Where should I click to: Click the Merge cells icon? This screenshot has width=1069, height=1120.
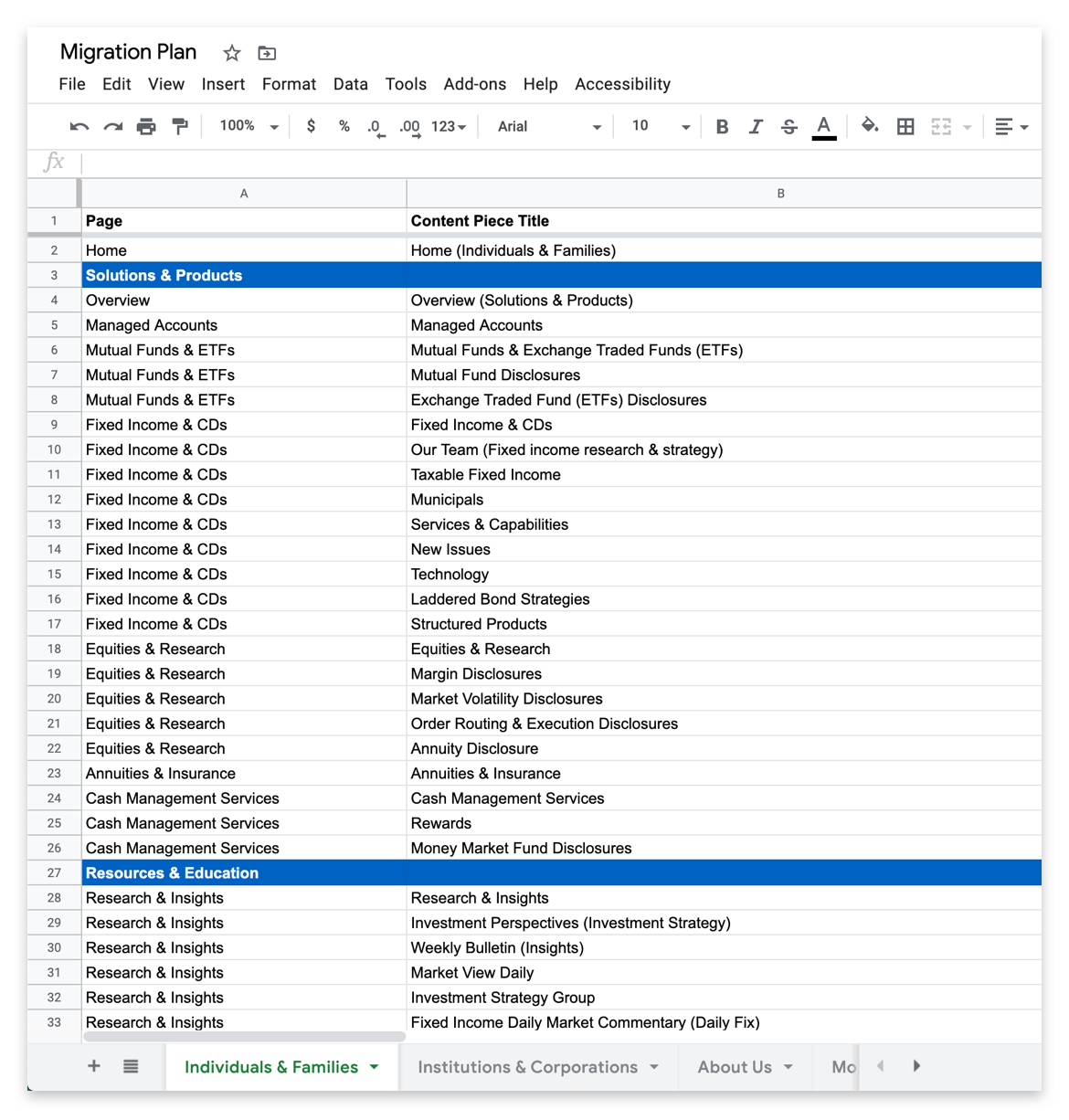[941, 127]
